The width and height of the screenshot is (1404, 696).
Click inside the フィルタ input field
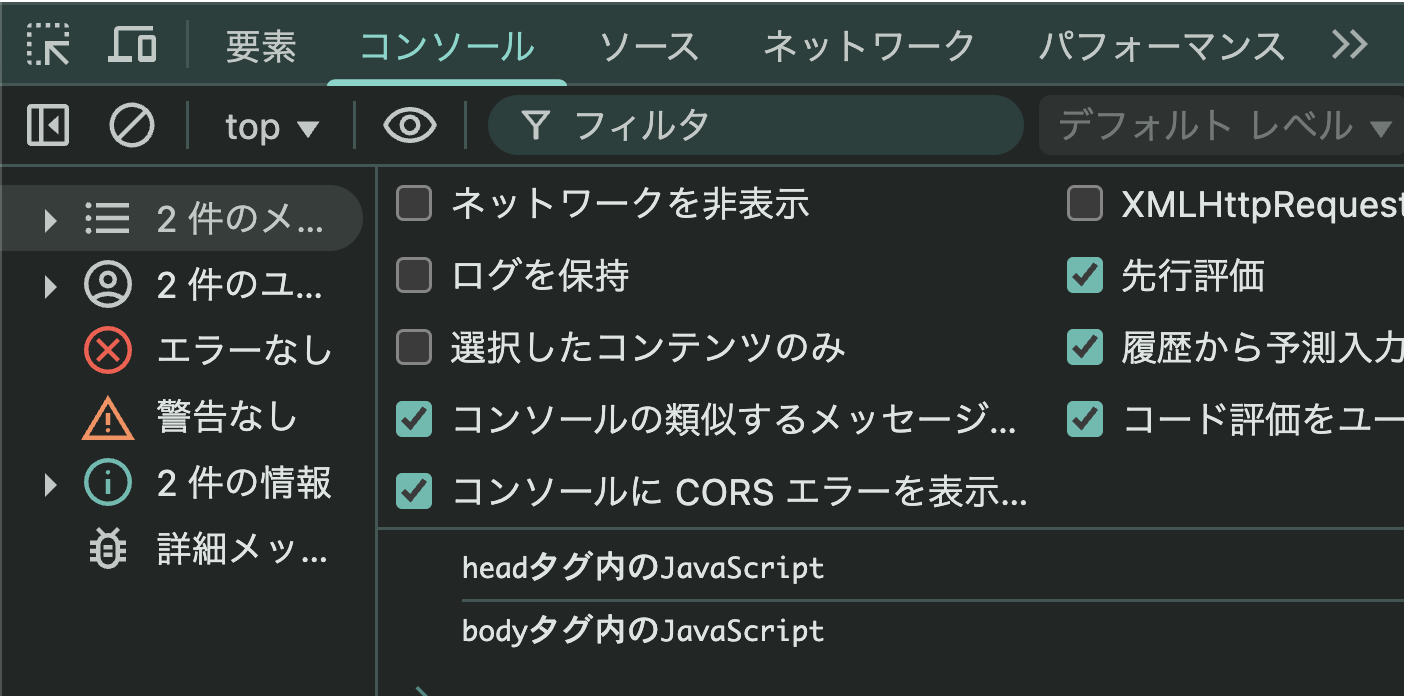click(x=700, y=125)
